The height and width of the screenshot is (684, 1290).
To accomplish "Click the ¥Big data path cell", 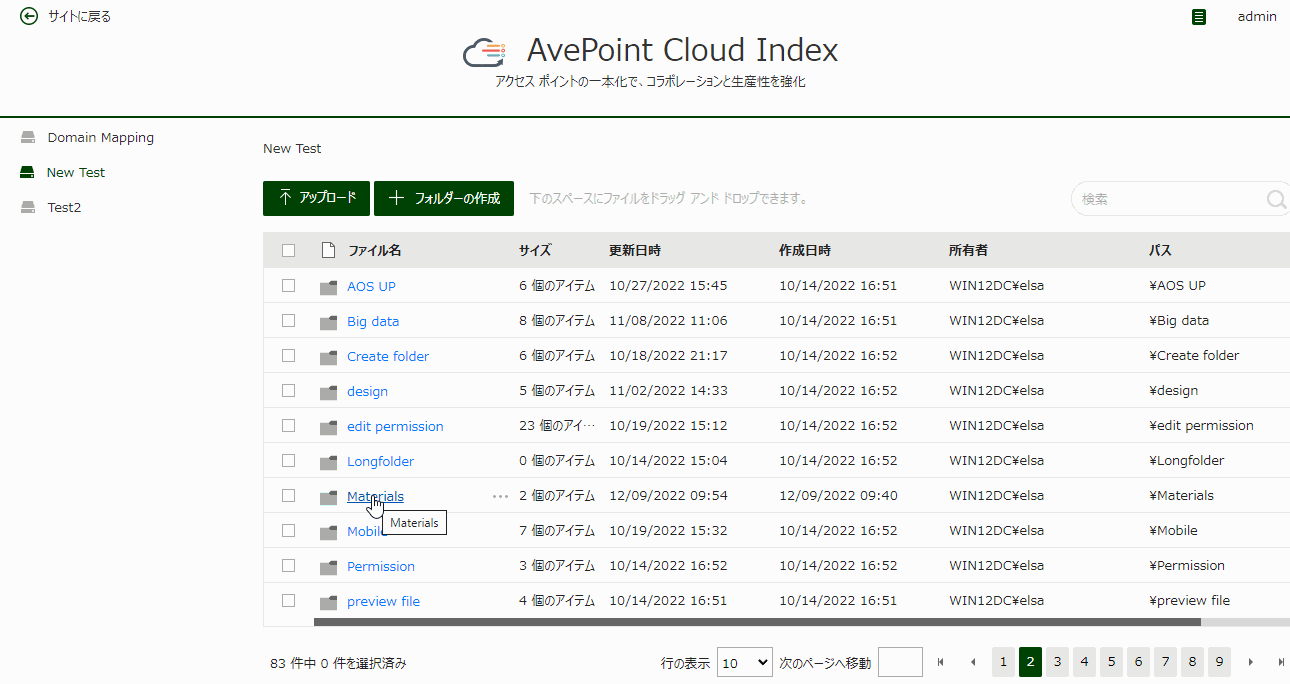I will pyautogui.click(x=1179, y=321).
